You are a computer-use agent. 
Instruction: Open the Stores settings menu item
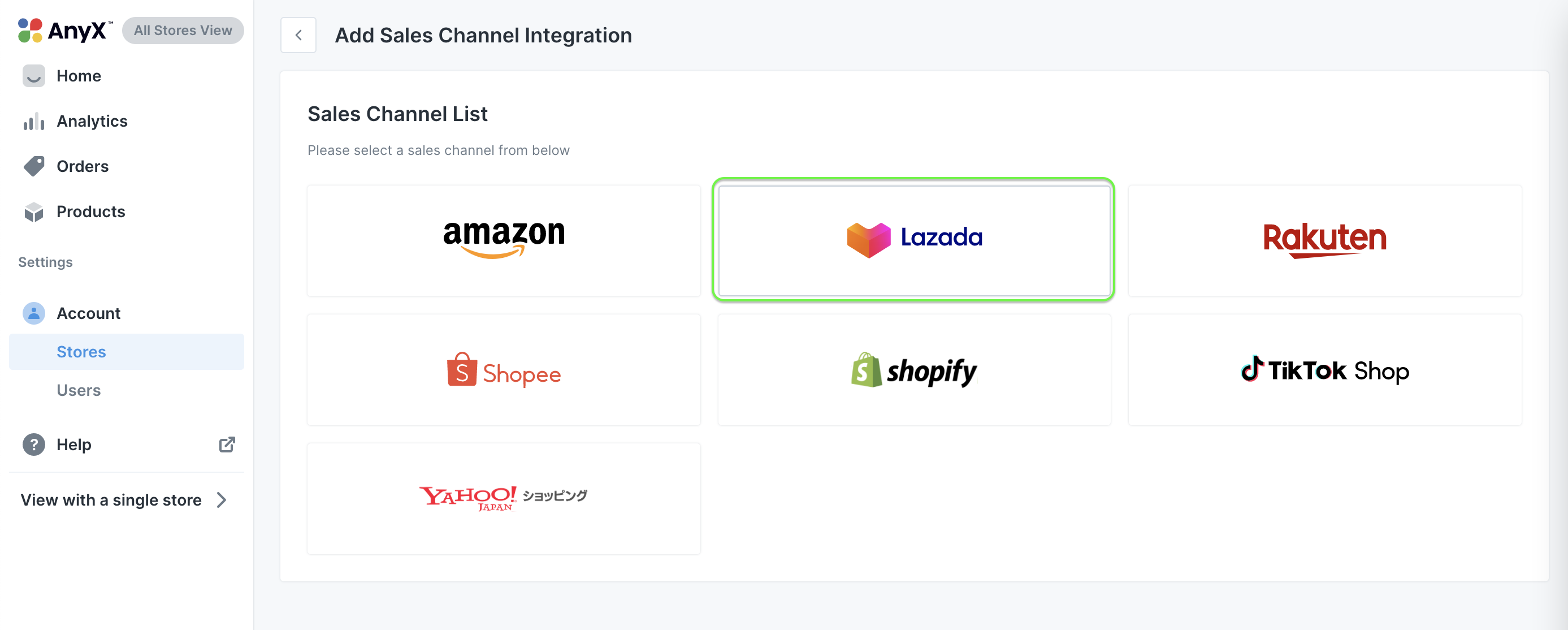click(x=81, y=352)
